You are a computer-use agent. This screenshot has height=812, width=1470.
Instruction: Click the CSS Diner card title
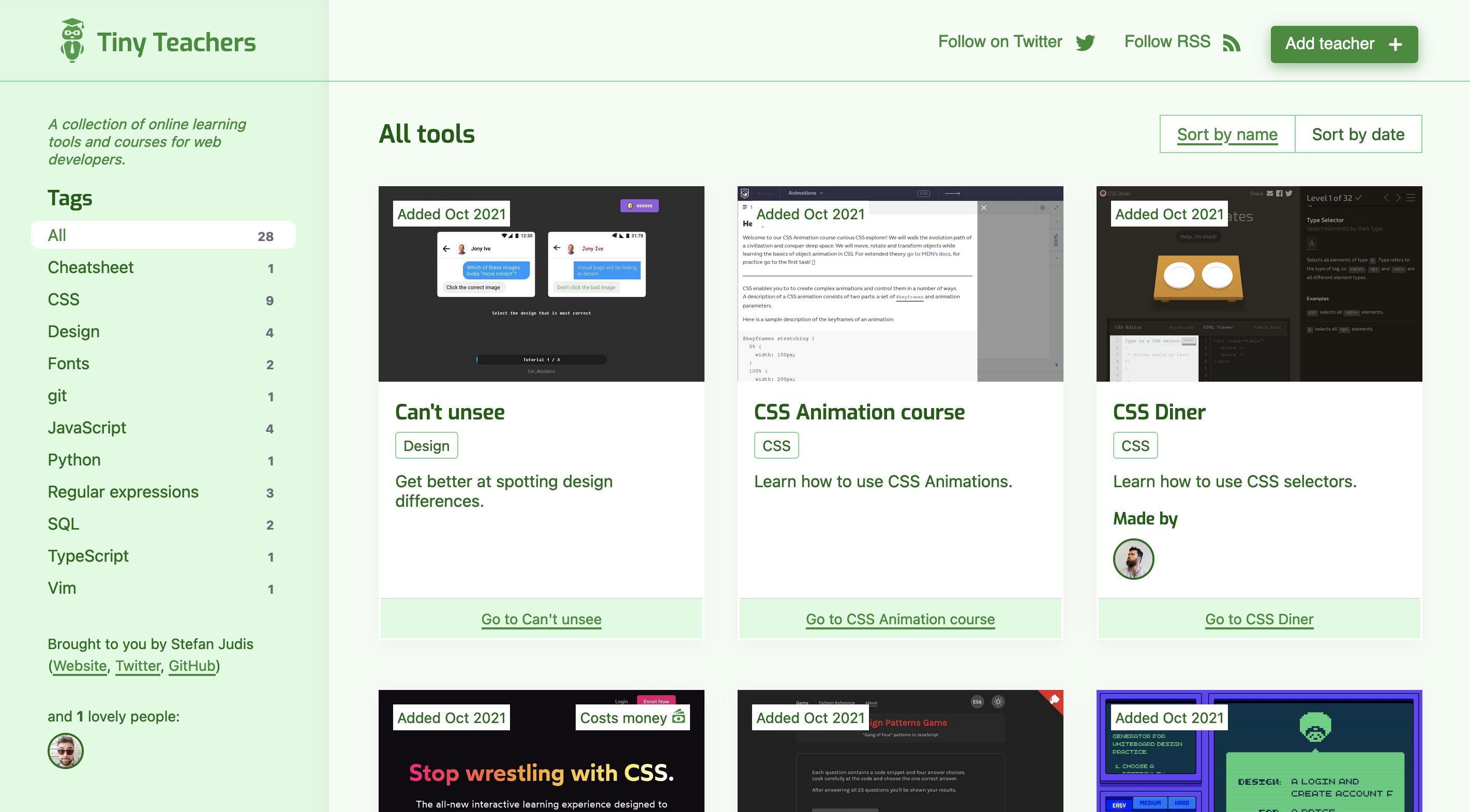(x=1159, y=411)
